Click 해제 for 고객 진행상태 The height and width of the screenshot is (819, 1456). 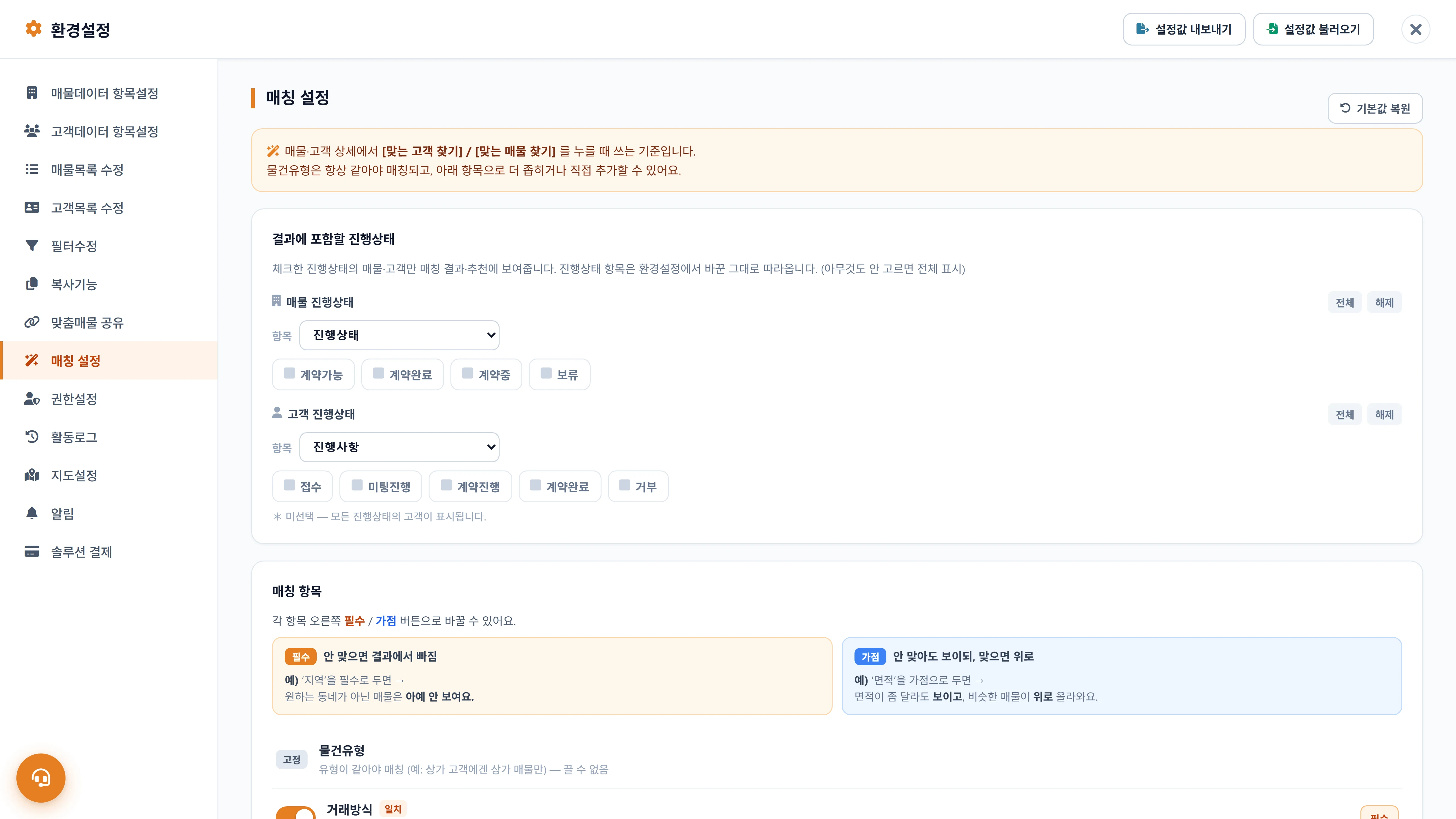point(1384,414)
